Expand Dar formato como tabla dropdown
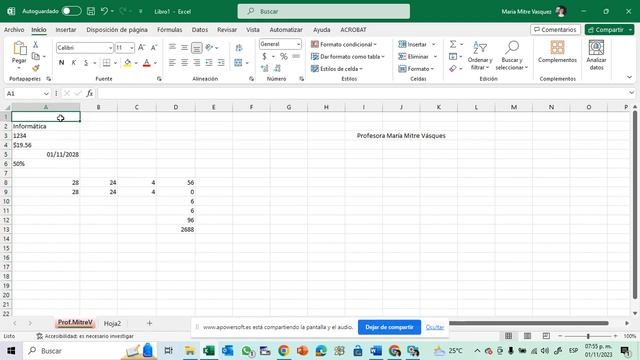Viewport: 640px width, 360px height. (383, 57)
